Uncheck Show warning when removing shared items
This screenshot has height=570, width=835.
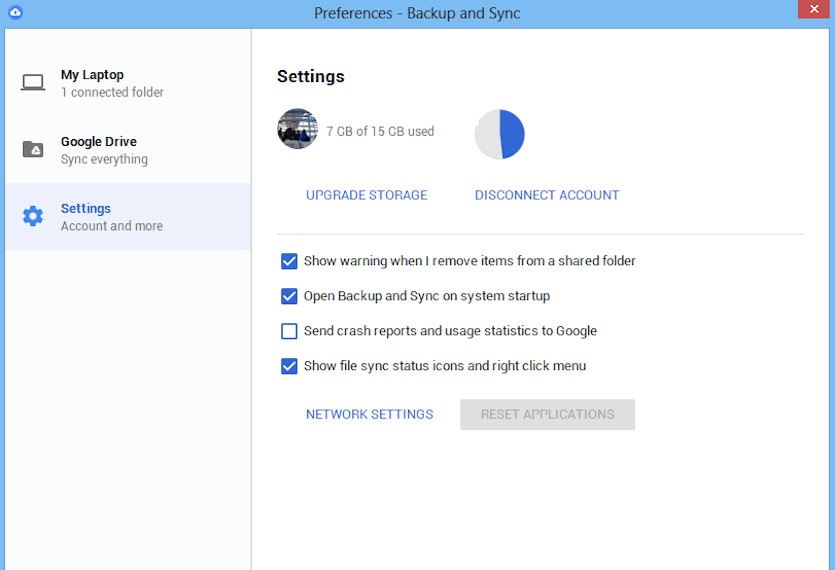click(x=289, y=261)
